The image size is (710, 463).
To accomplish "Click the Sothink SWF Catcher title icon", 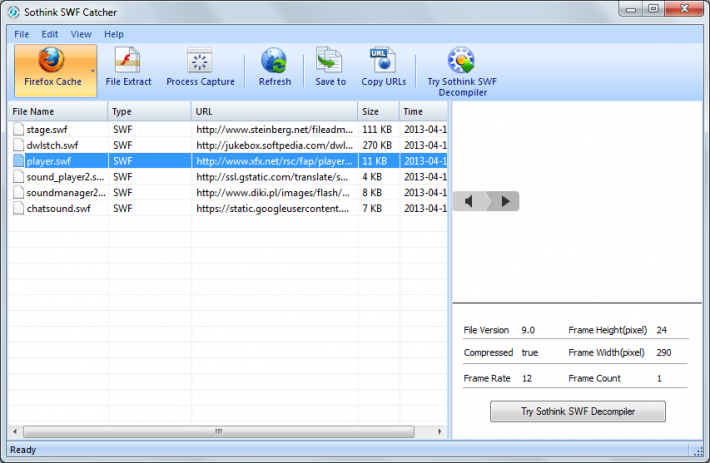I will point(14,12).
